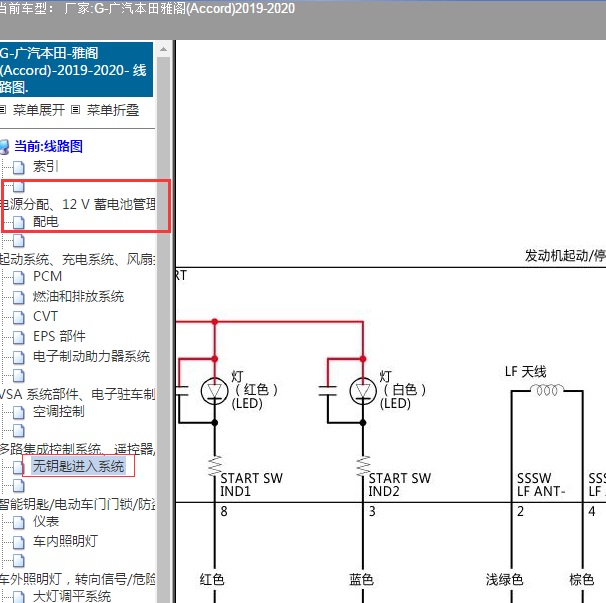Click 菜单折叠 to collapse menu
Viewport: 606px width, 603px height.
pos(113,110)
